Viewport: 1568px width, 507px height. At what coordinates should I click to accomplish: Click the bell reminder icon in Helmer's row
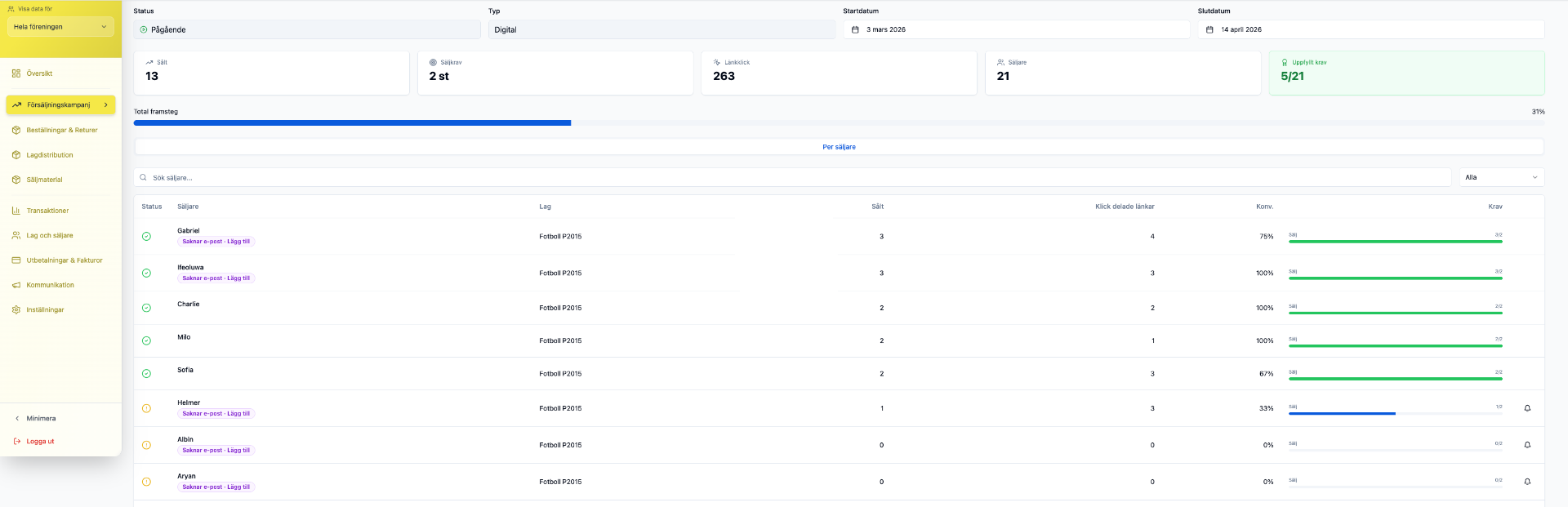tap(1527, 408)
